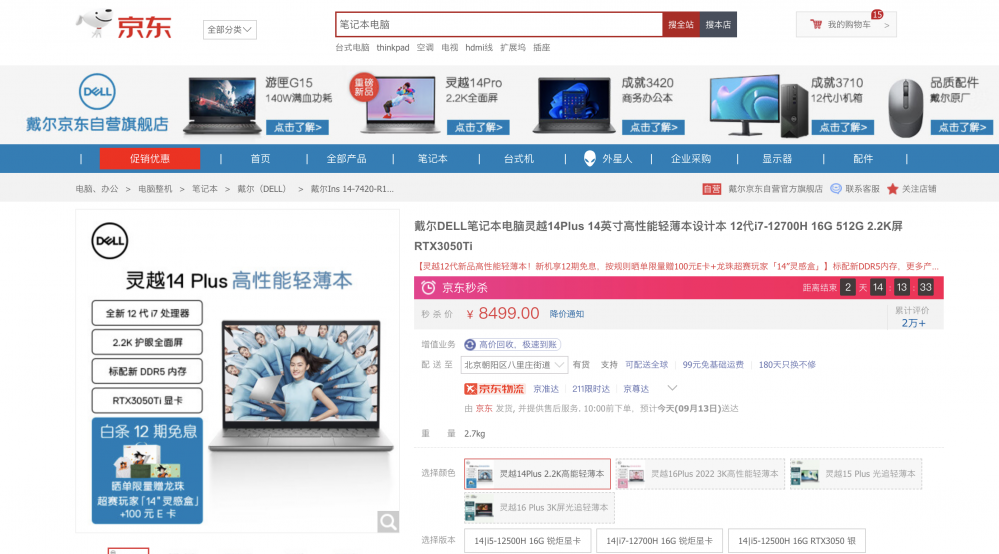The height and width of the screenshot is (554, 999).
Task: Click the 搜全站 search button
Action: (x=680, y=24)
